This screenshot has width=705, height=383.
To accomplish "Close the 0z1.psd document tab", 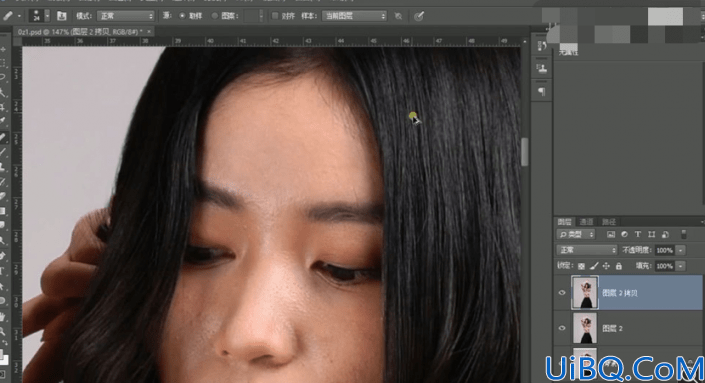I will pos(149,31).
